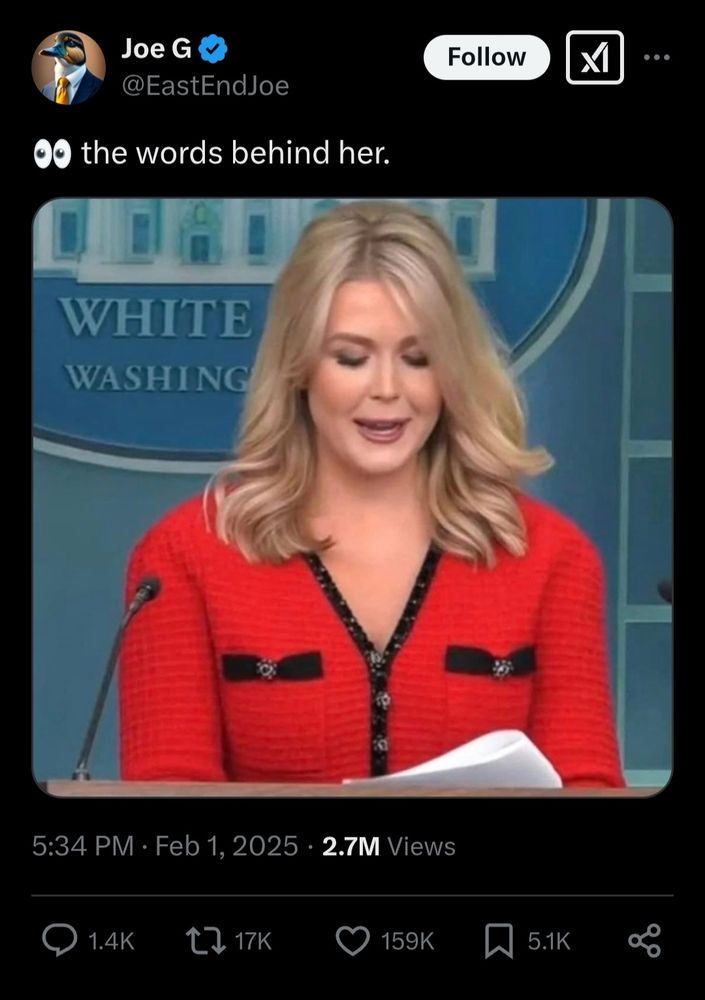705x1000 pixels.
Task: Click the blue verified badge
Action: 213,49
